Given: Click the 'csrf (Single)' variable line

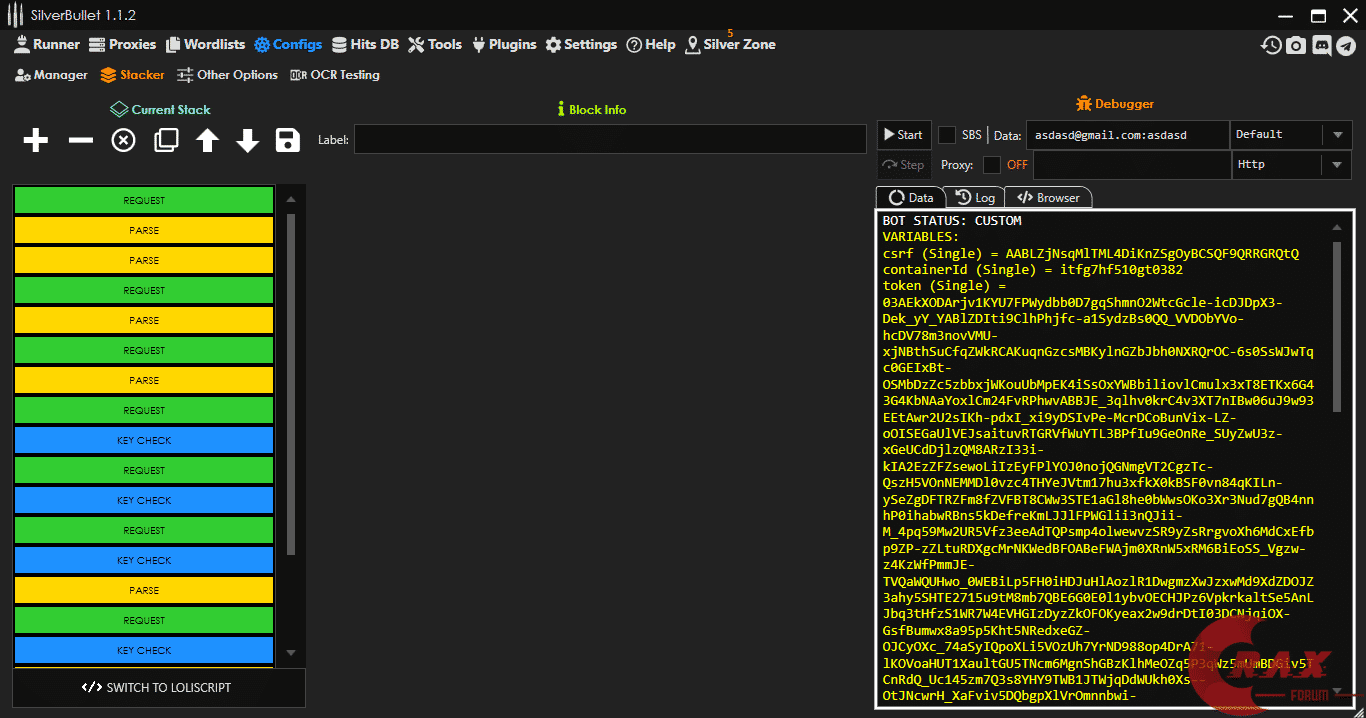Looking at the screenshot, I should point(1091,254).
